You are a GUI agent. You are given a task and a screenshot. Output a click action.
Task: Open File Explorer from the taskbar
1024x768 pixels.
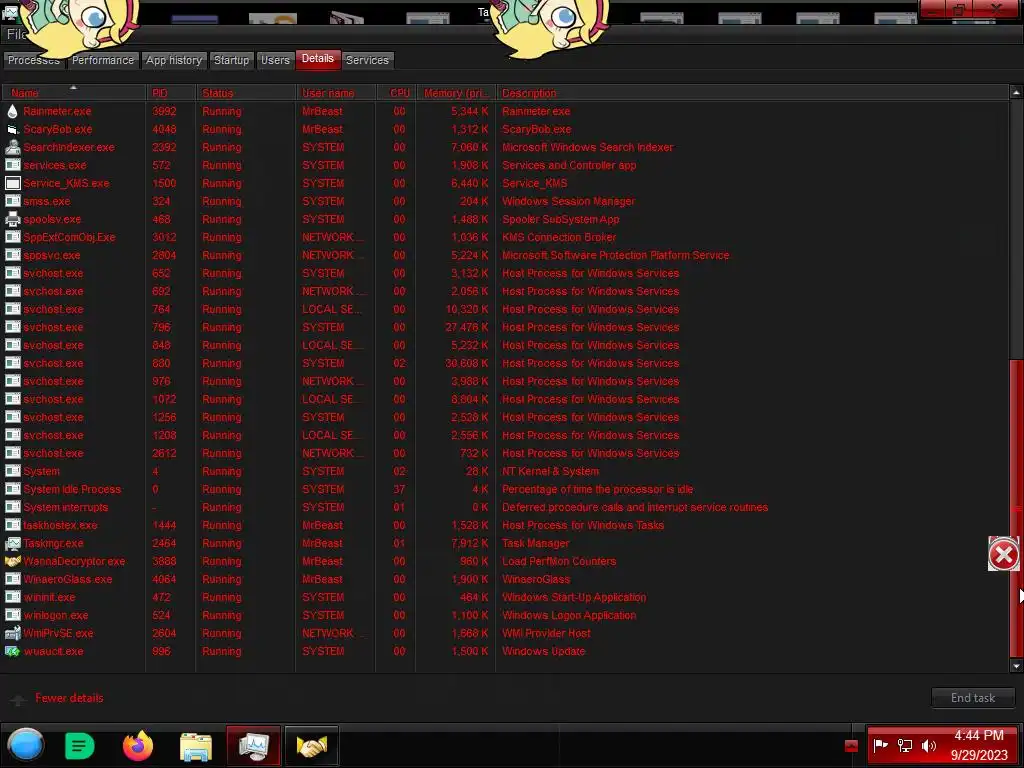(x=196, y=746)
